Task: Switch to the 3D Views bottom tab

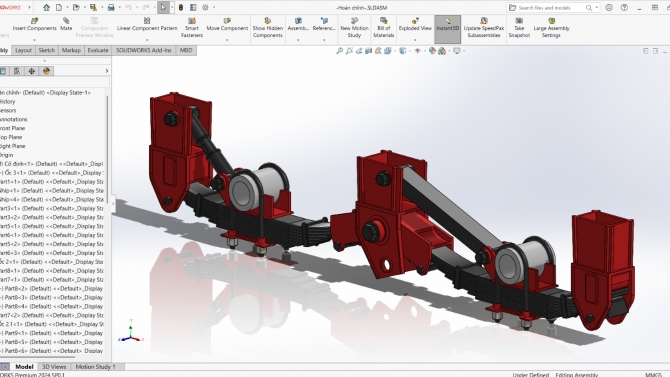Action: (x=54, y=367)
